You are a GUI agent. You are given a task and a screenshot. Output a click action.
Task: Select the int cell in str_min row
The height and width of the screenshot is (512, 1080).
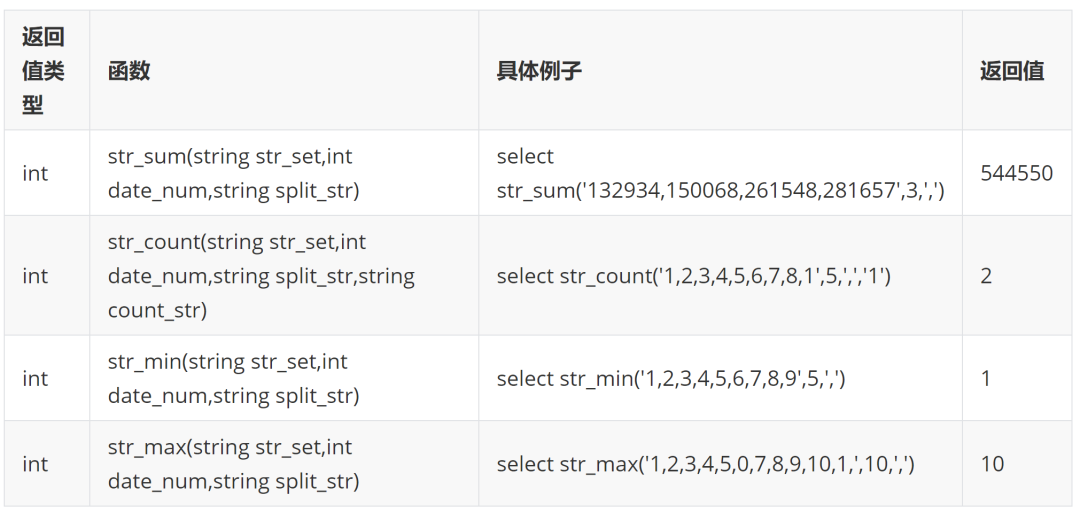[35, 379]
